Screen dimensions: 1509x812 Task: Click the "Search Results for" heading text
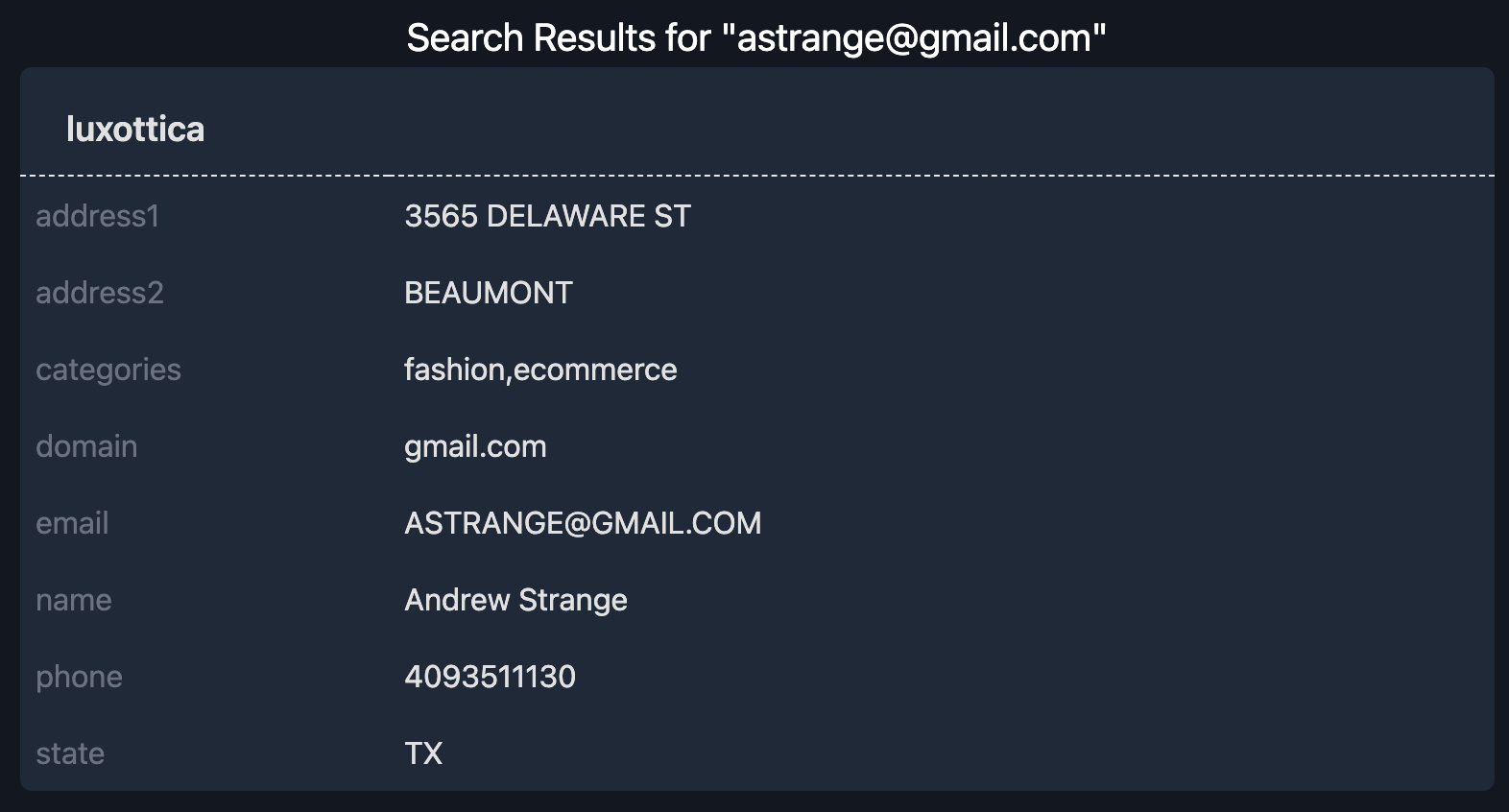tap(558, 38)
